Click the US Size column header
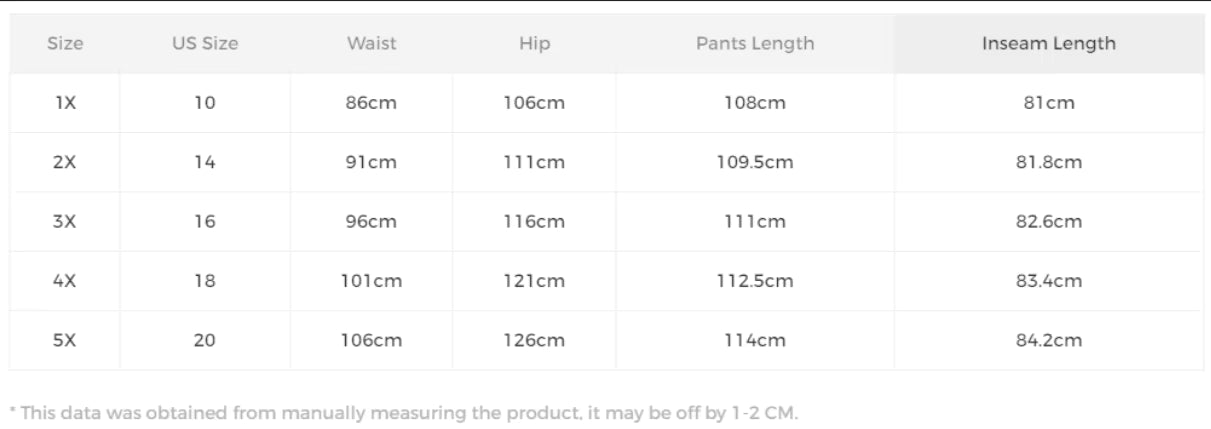The height and width of the screenshot is (429, 1211). click(205, 44)
